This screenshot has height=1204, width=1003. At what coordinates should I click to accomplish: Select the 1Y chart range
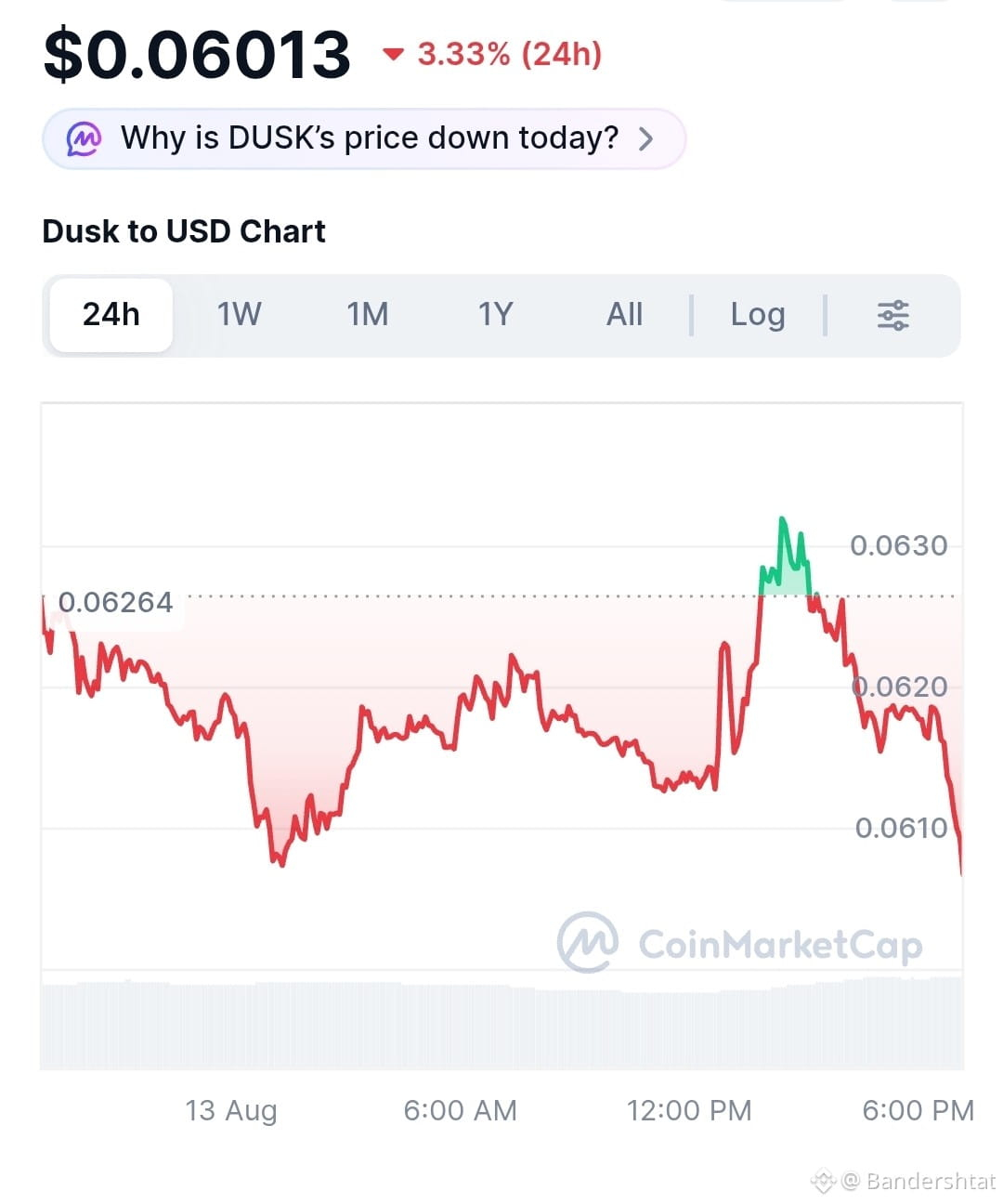(x=495, y=315)
